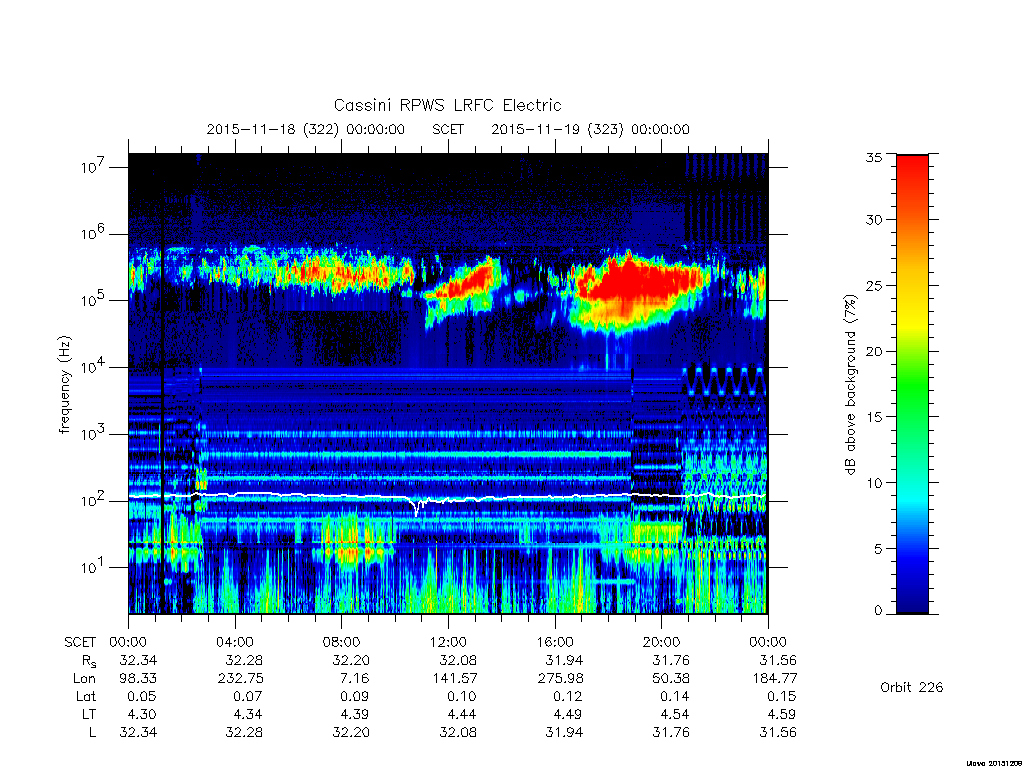Click the Lat value 0.15

(x=782, y=697)
